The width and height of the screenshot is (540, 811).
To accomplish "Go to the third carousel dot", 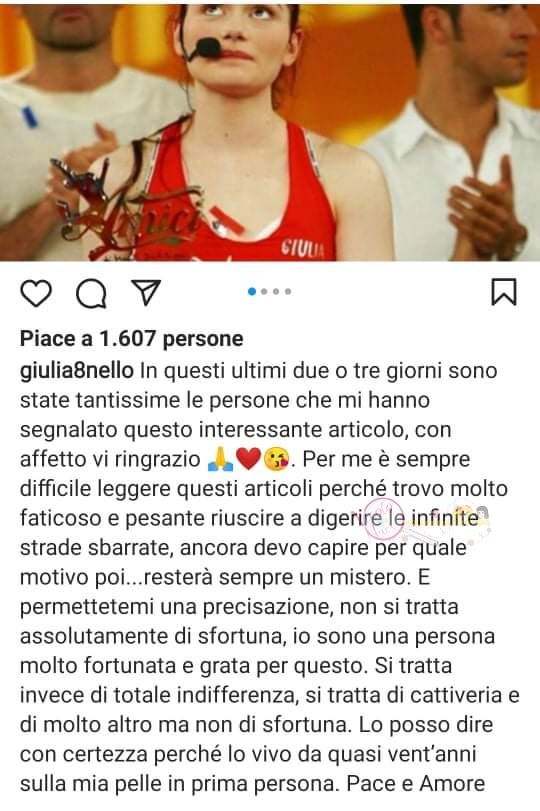I will click(276, 292).
